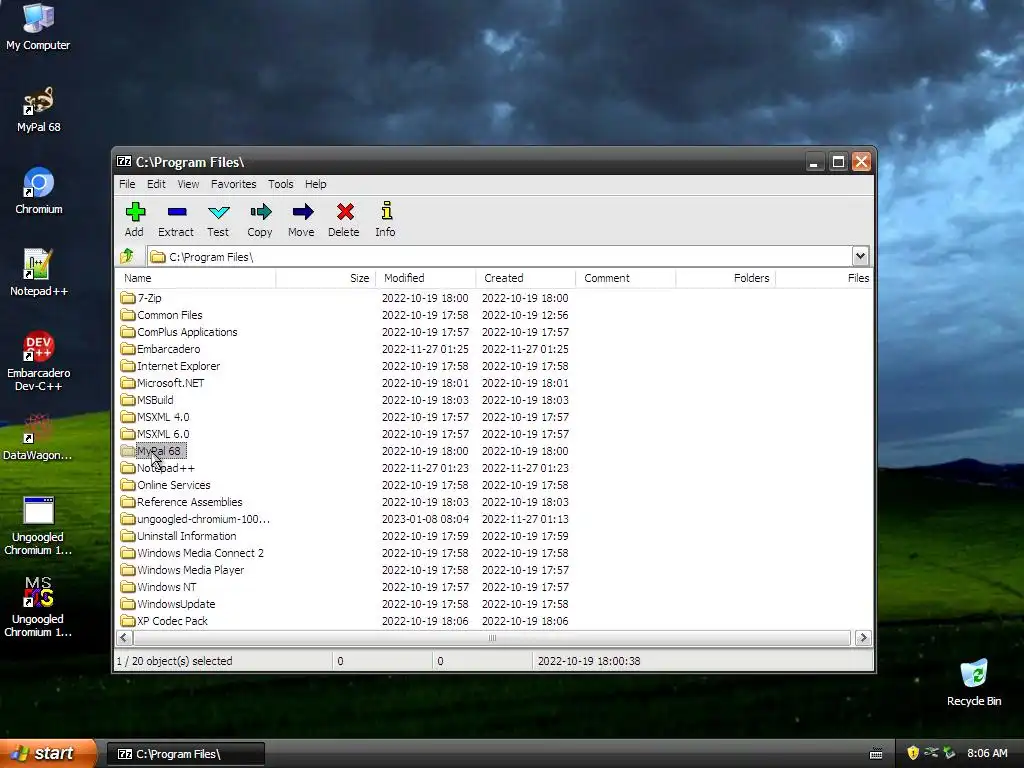This screenshot has width=1024, height=768.
Task: Open the Favorites menu
Action: (233, 184)
